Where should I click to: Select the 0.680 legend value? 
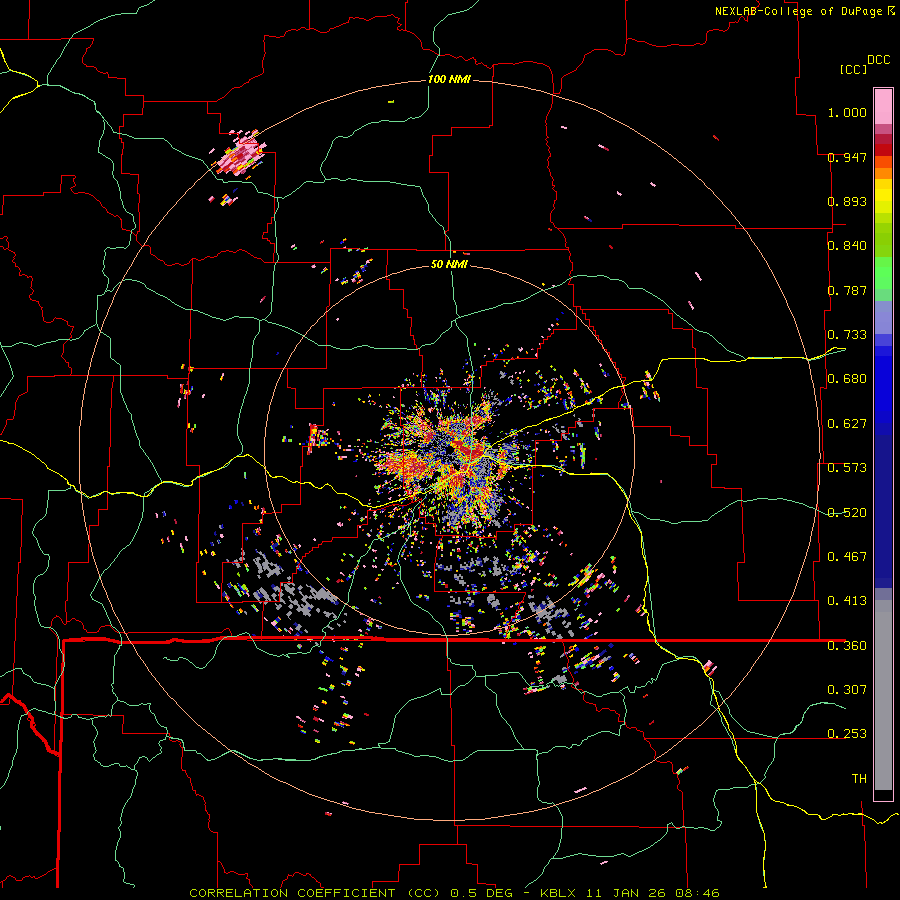pos(847,379)
